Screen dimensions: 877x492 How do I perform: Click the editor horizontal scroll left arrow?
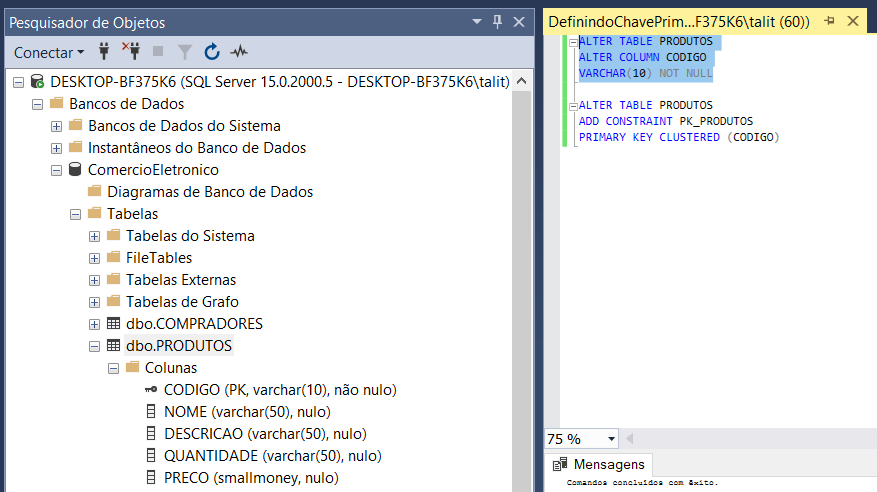click(x=630, y=438)
